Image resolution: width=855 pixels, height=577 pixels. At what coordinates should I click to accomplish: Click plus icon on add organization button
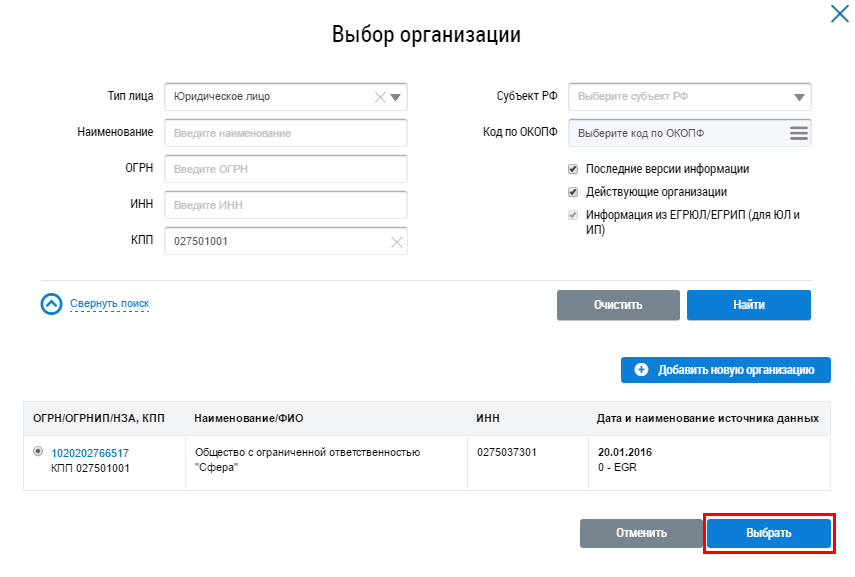coord(642,370)
